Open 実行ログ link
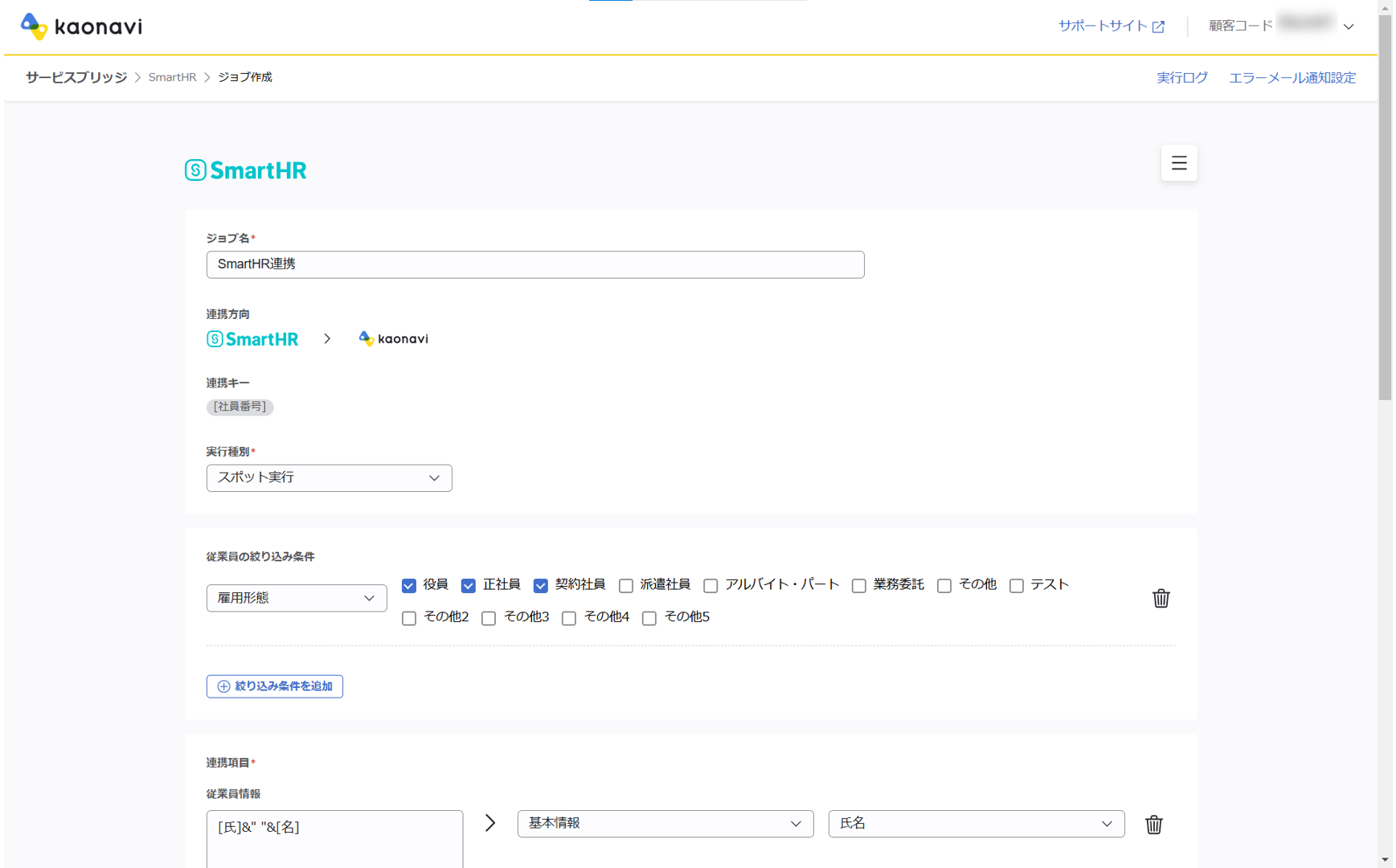 pyautogui.click(x=1182, y=78)
